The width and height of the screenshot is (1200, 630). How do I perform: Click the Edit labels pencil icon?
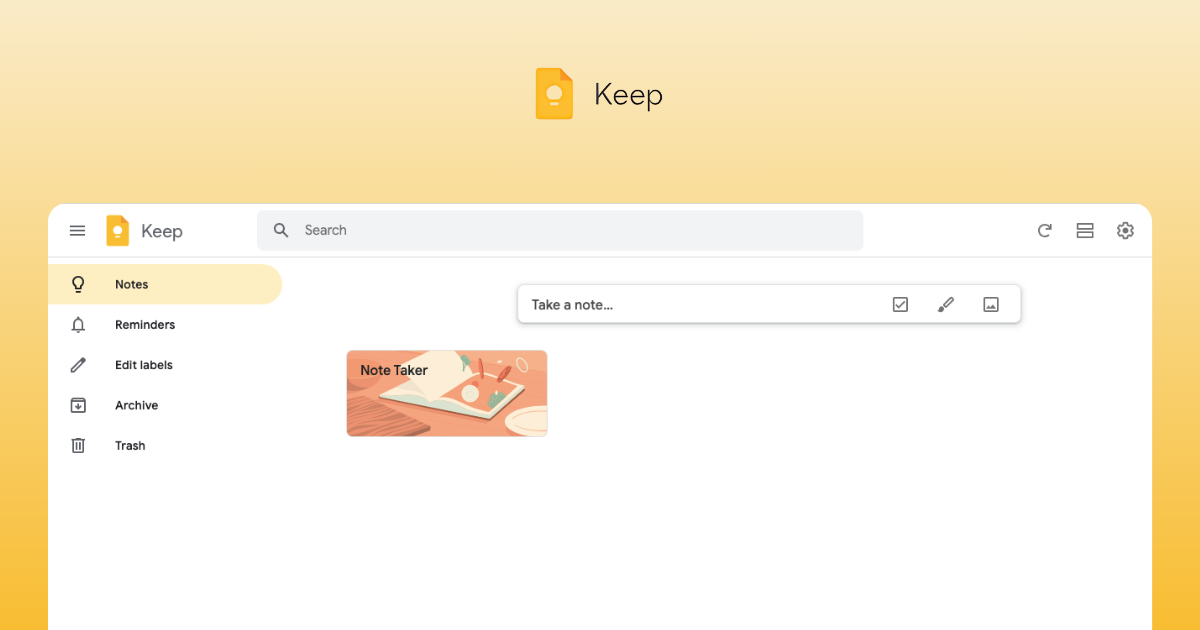tap(78, 365)
